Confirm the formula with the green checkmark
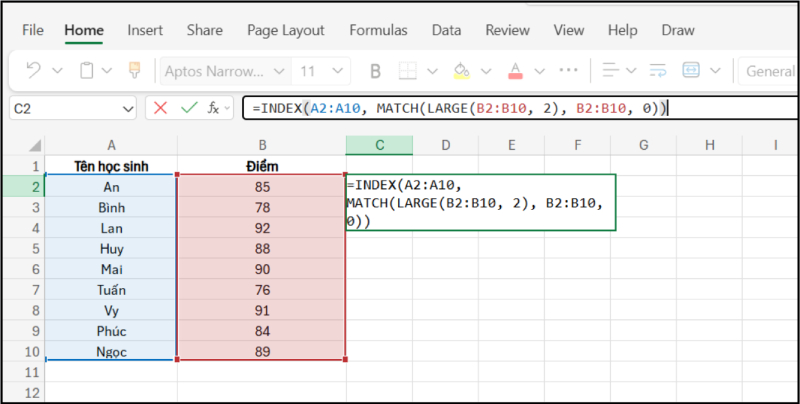 pos(188,108)
